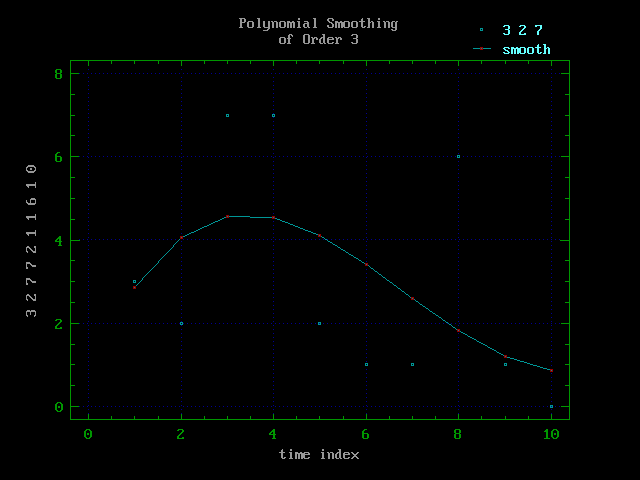Click the "time index" x-axis label
The image size is (640, 480).
pos(318,454)
